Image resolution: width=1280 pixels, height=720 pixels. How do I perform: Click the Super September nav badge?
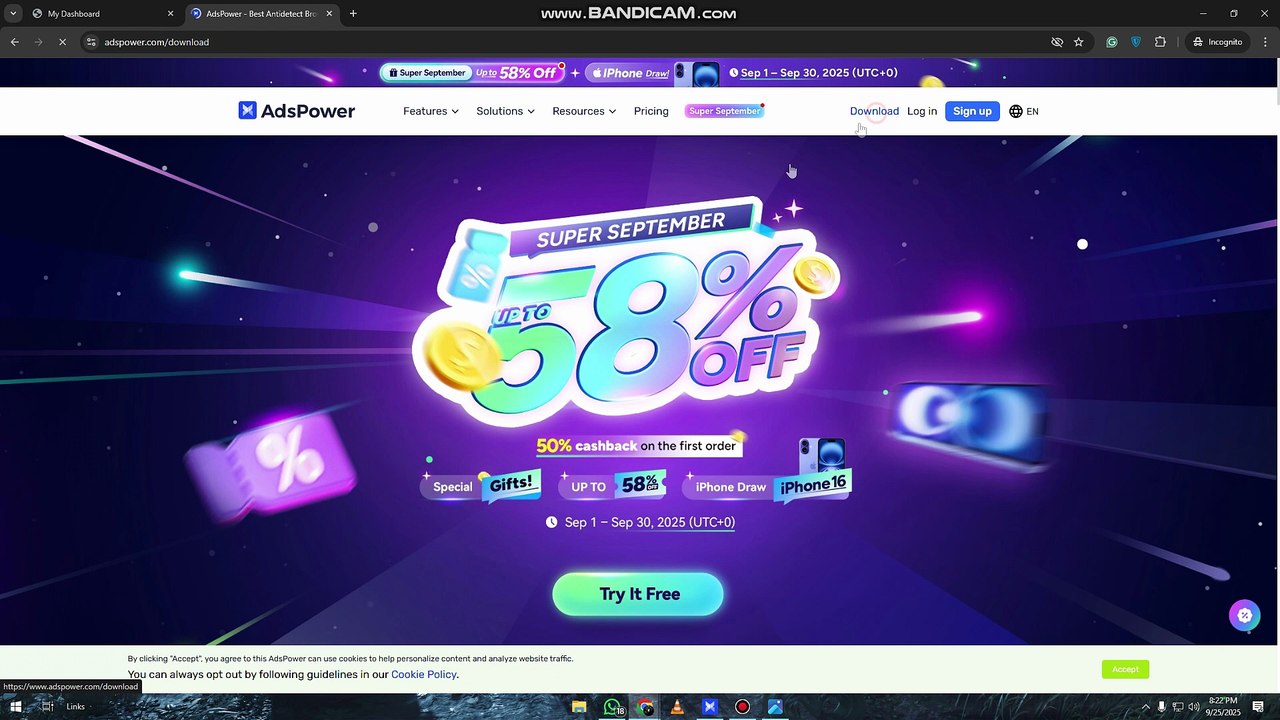[725, 111]
